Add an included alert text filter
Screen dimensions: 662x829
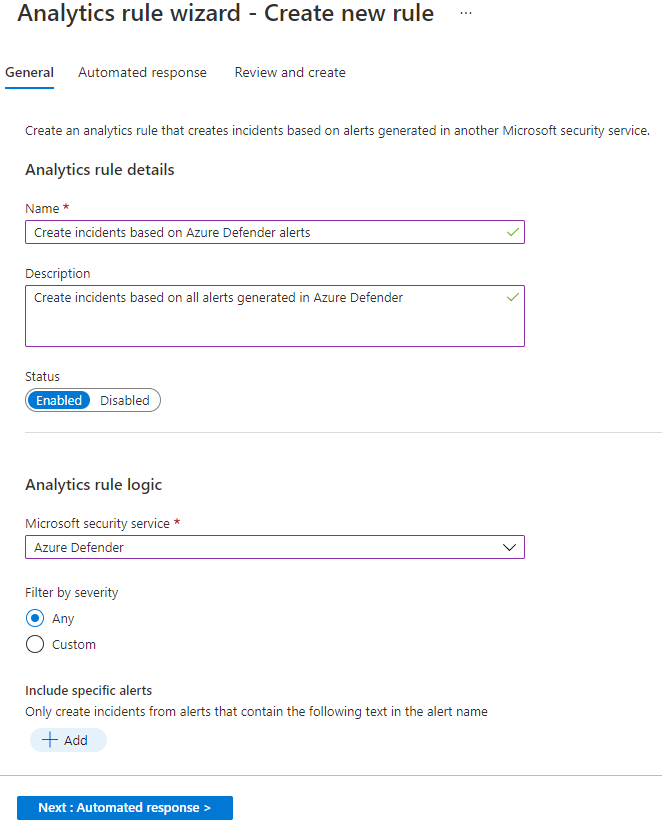coord(68,740)
